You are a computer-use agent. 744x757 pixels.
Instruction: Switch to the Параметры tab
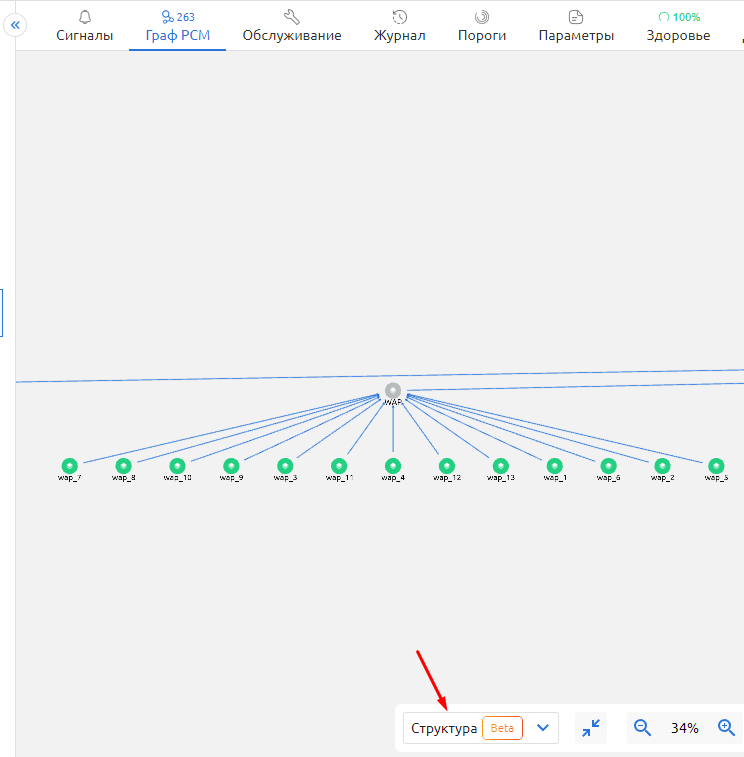tap(576, 27)
